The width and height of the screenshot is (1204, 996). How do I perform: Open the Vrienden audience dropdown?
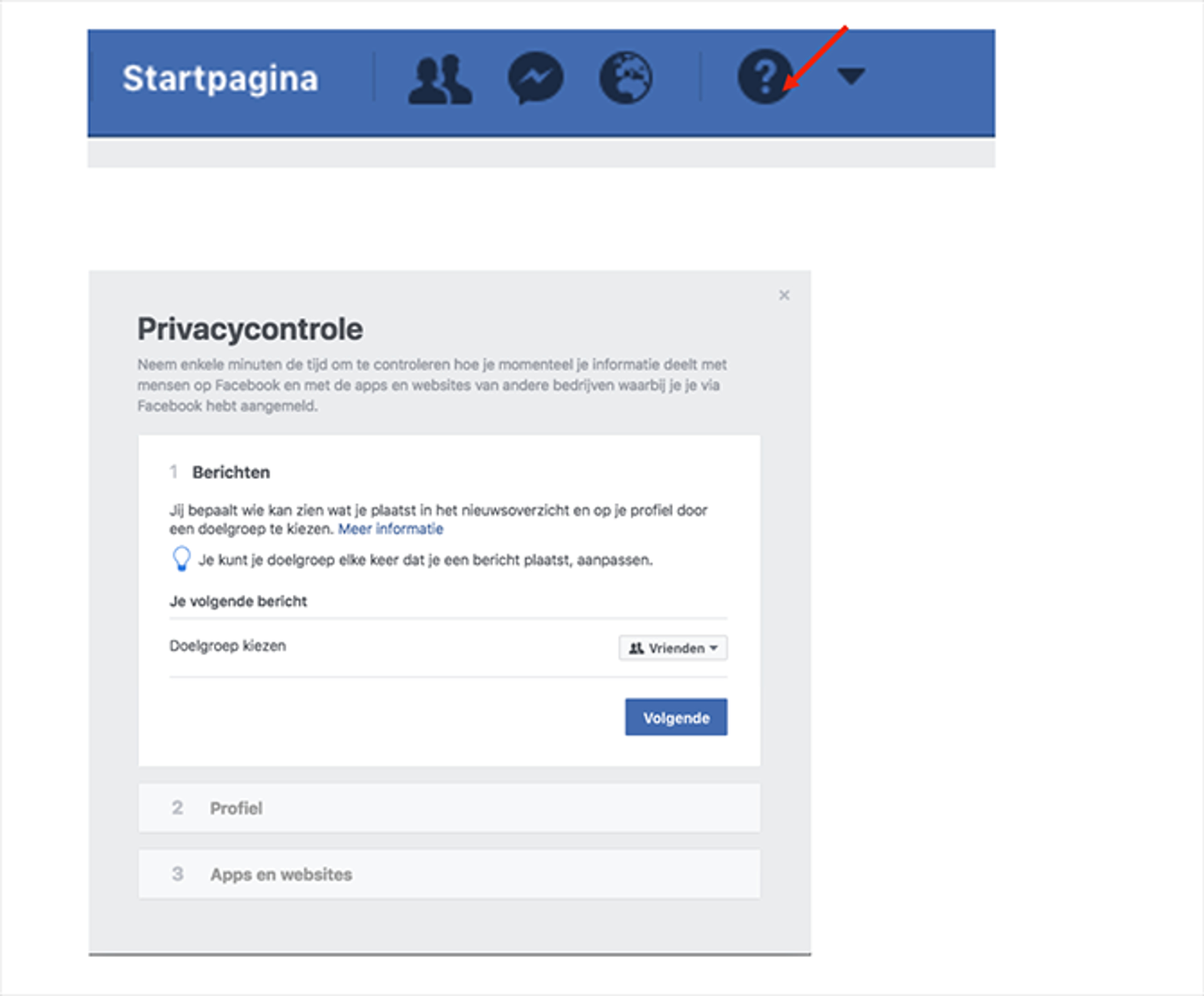pyautogui.click(x=673, y=648)
